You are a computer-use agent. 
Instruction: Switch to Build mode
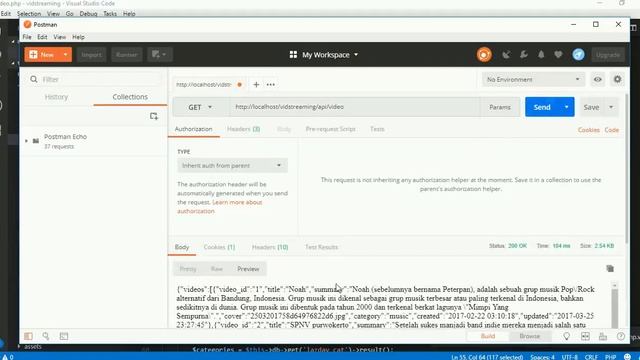(x=488, y=336)
